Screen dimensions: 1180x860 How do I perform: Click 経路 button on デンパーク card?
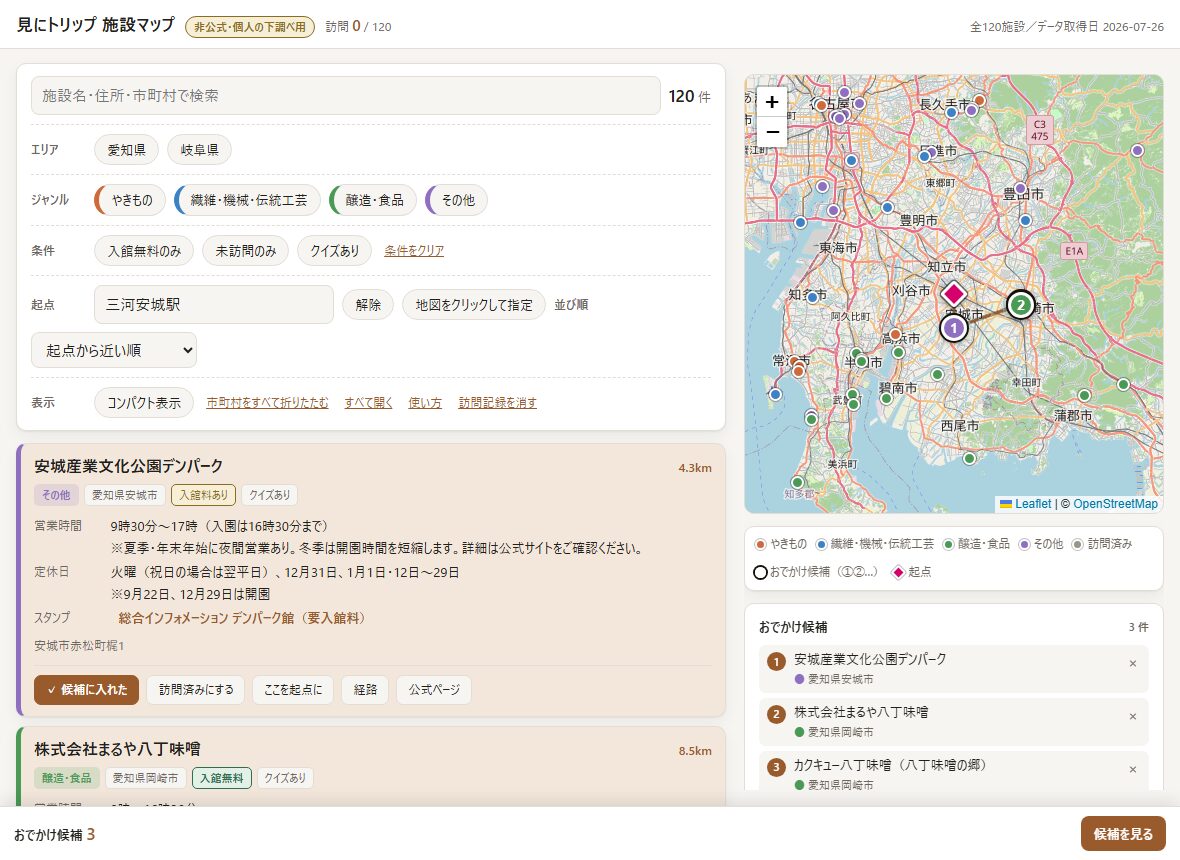[365, 689]
